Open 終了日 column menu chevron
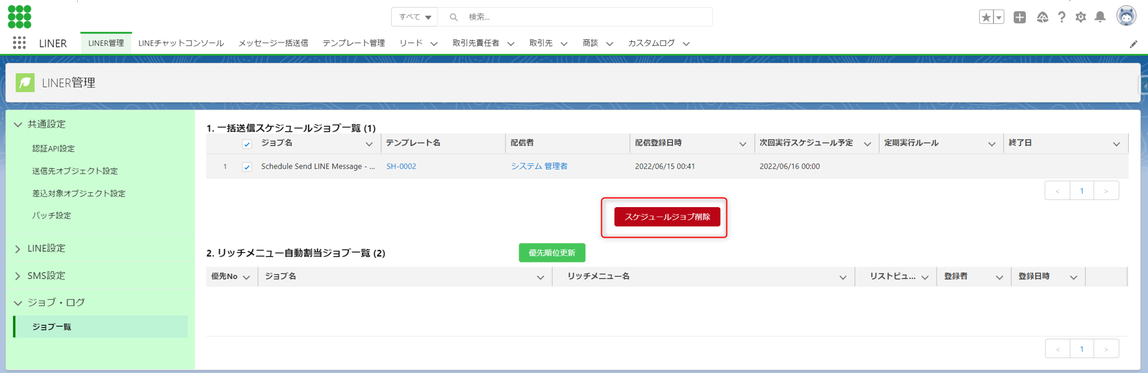The width and height of the screenshot is (1148, 373). (1117, 144)
